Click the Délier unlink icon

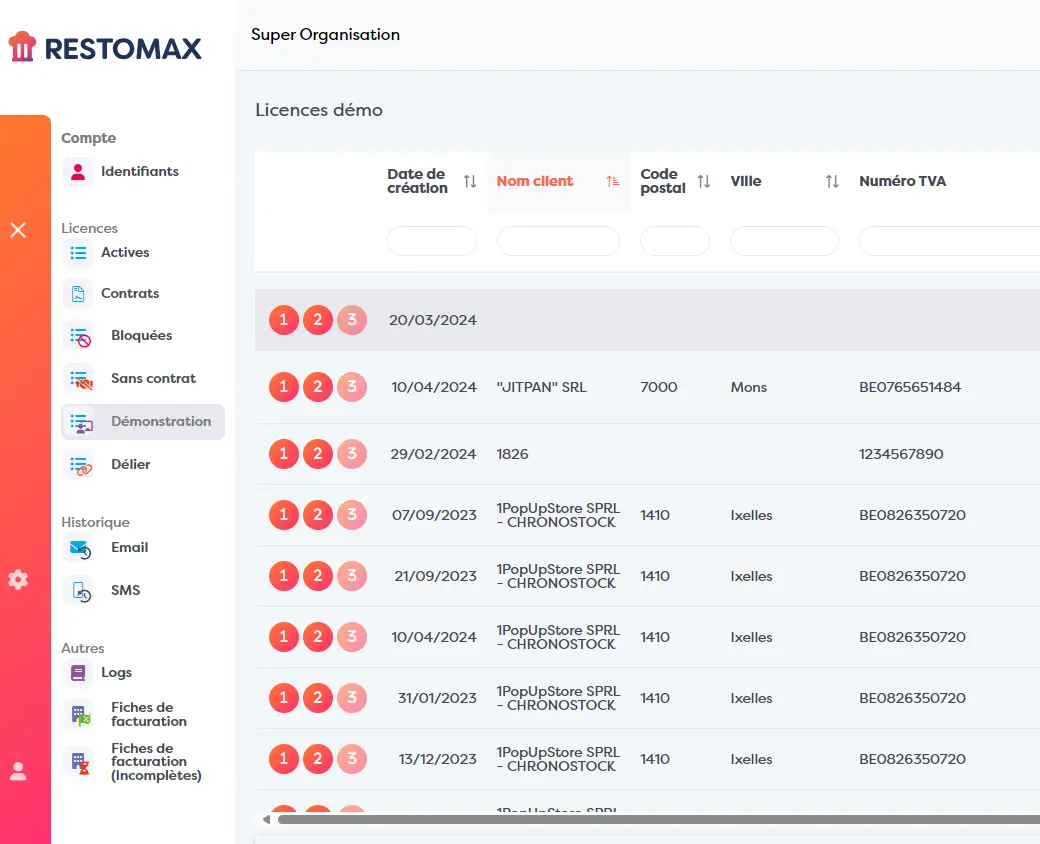coord(80,465)
